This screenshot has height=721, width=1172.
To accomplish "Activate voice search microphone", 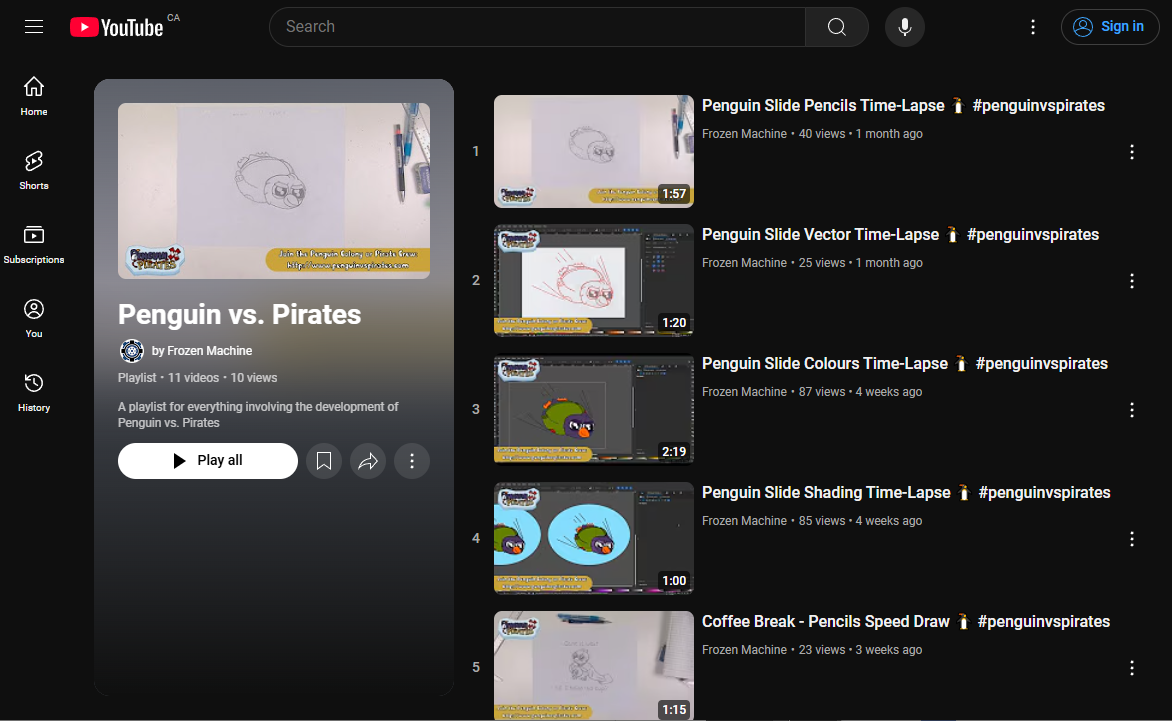I will point(904,27).
